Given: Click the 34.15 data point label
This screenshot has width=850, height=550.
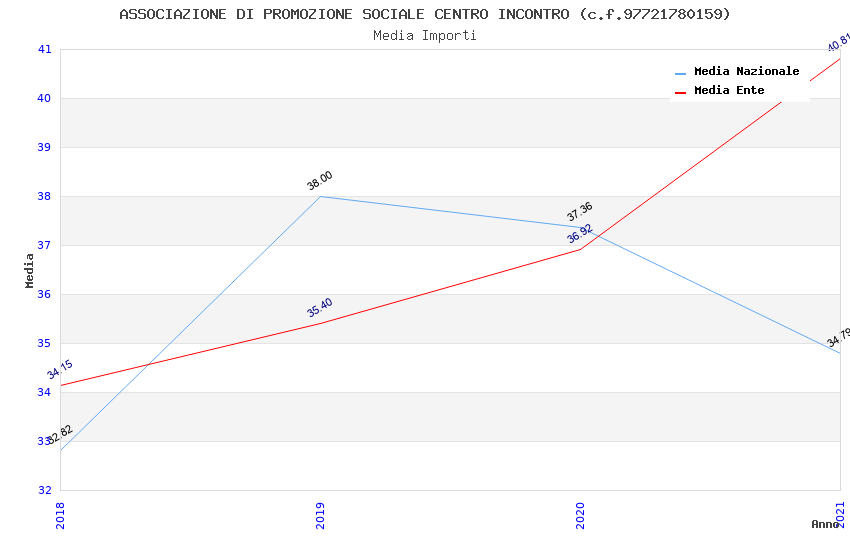Looking at the screenshot, I should point(60,370).
